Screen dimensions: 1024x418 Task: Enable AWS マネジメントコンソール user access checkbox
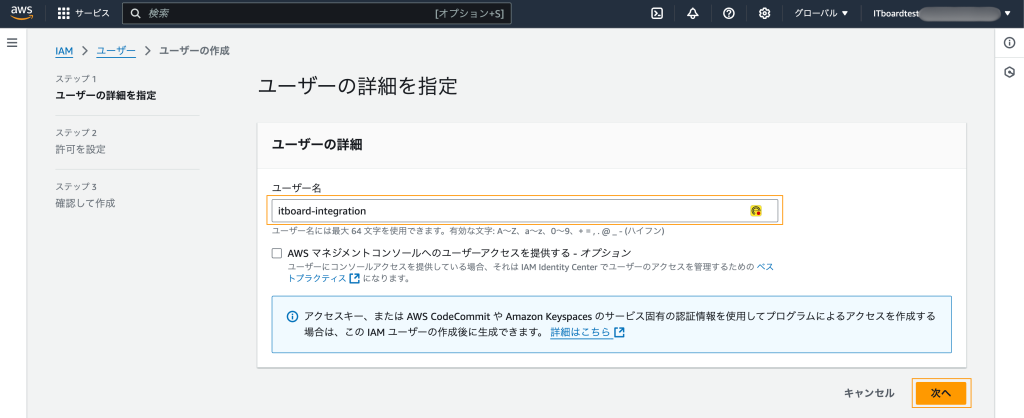click(277, 253)
